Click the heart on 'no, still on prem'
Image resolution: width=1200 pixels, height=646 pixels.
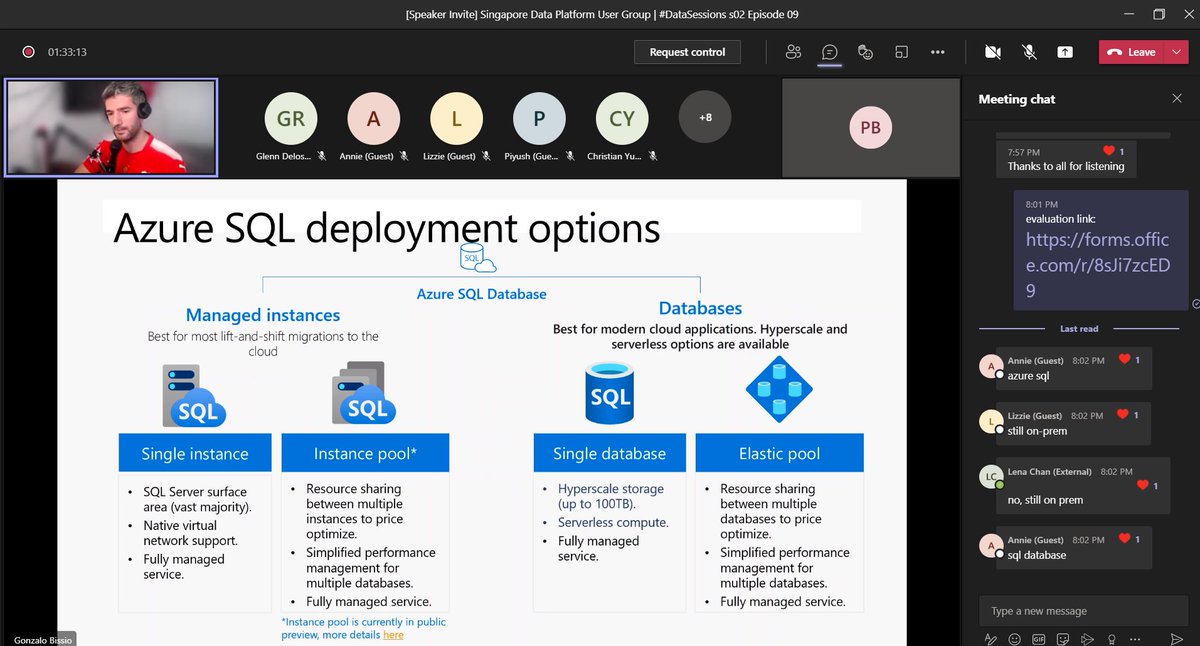click(x=1143, y=485)
